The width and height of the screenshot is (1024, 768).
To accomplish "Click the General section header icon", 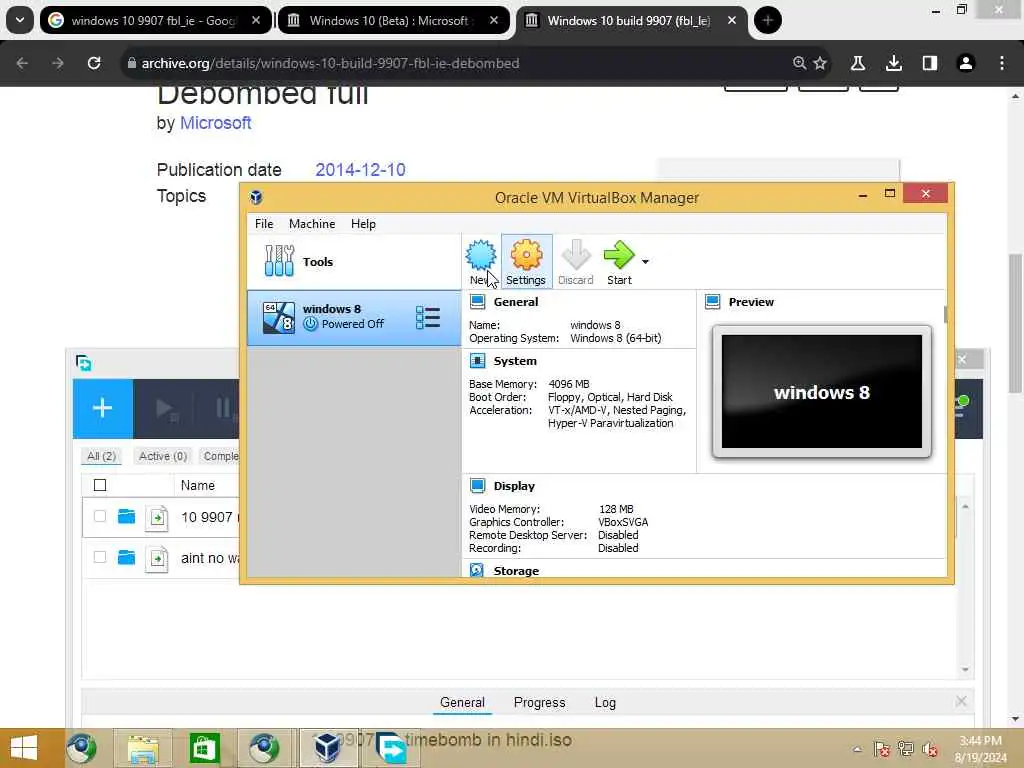I will (x=477, y=302).
